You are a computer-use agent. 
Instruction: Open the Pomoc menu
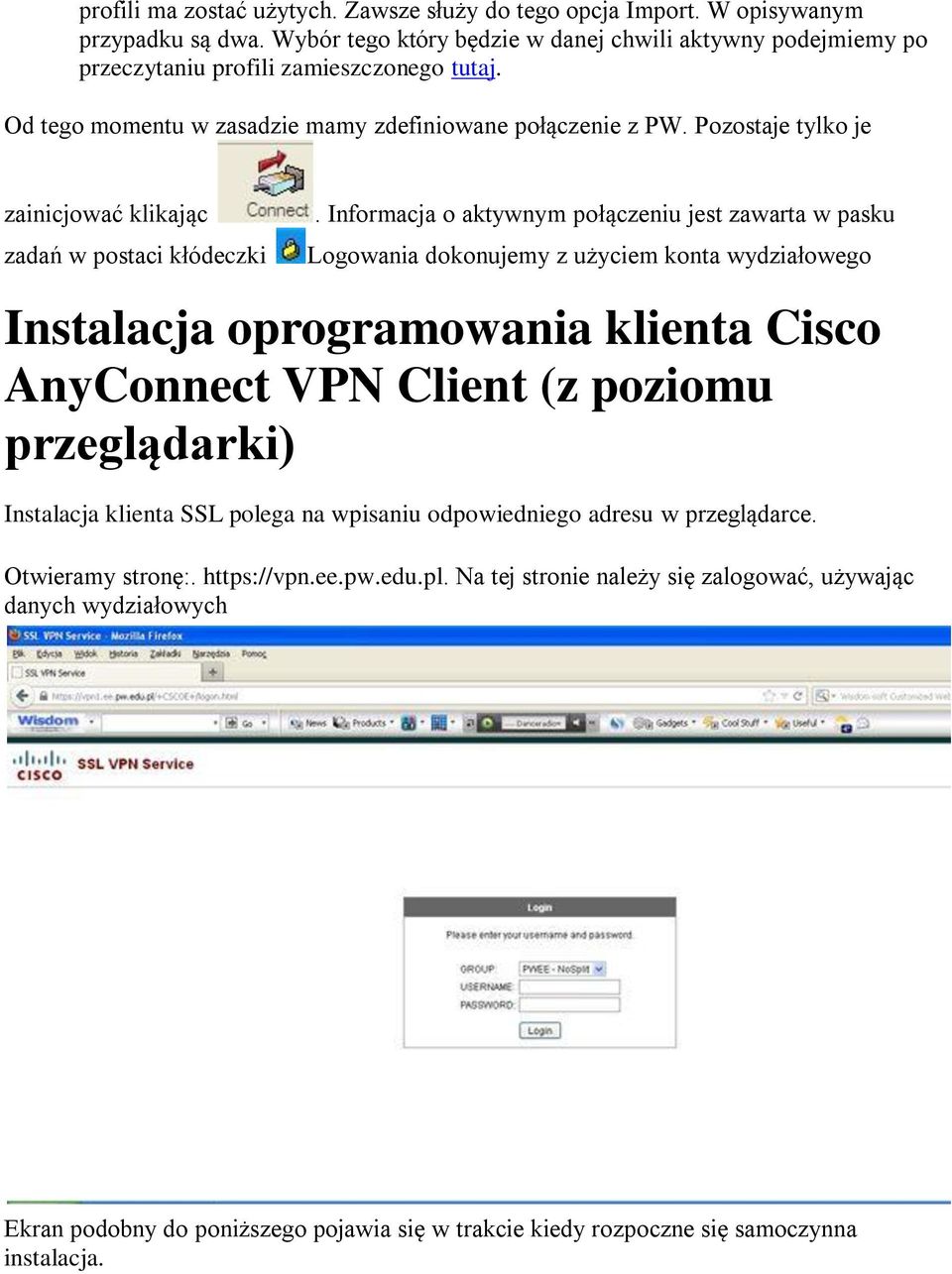coord(255,653)
